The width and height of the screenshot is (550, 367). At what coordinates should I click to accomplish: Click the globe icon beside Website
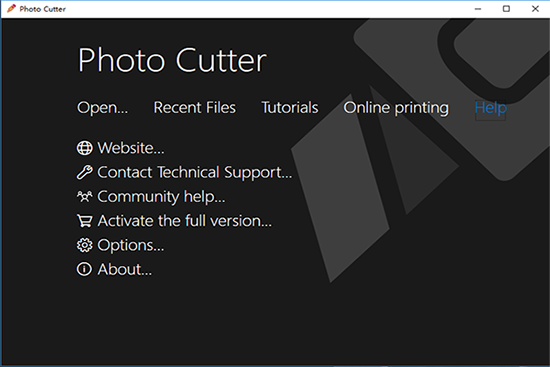[85, 148]
